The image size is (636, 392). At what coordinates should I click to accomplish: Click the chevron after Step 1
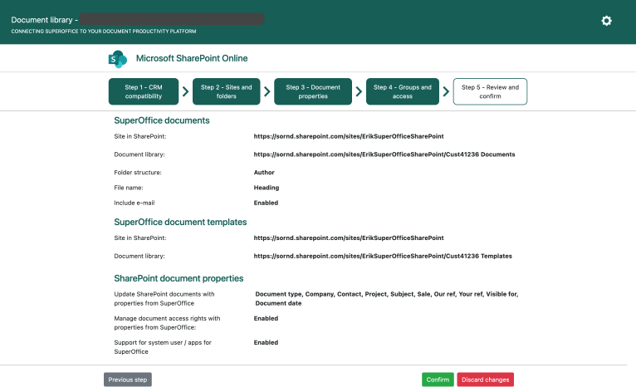pyautogui.click(x=185, y=91)
